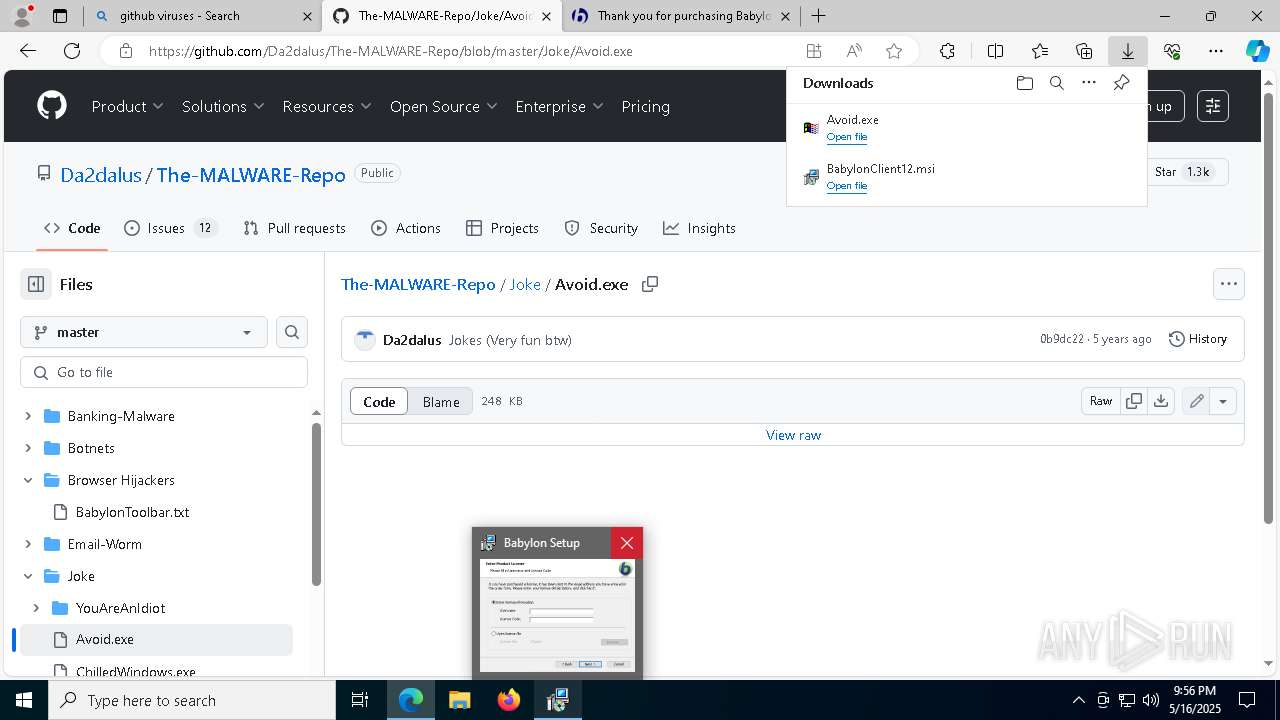The height and width of the screenshot is (720, 1280).
Task: Open Task View on taskbar
Action: click(360, 700)
